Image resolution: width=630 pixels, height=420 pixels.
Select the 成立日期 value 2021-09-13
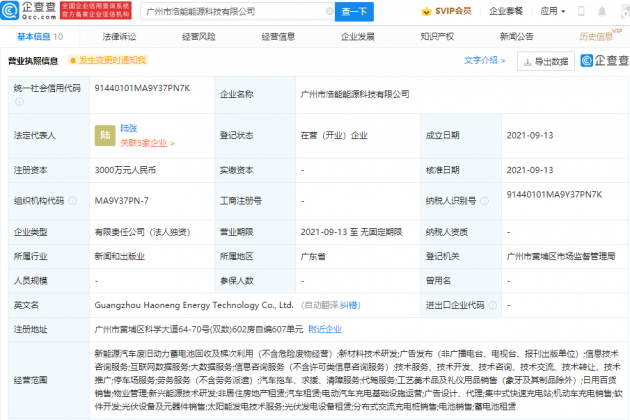[x=530, y=135]
